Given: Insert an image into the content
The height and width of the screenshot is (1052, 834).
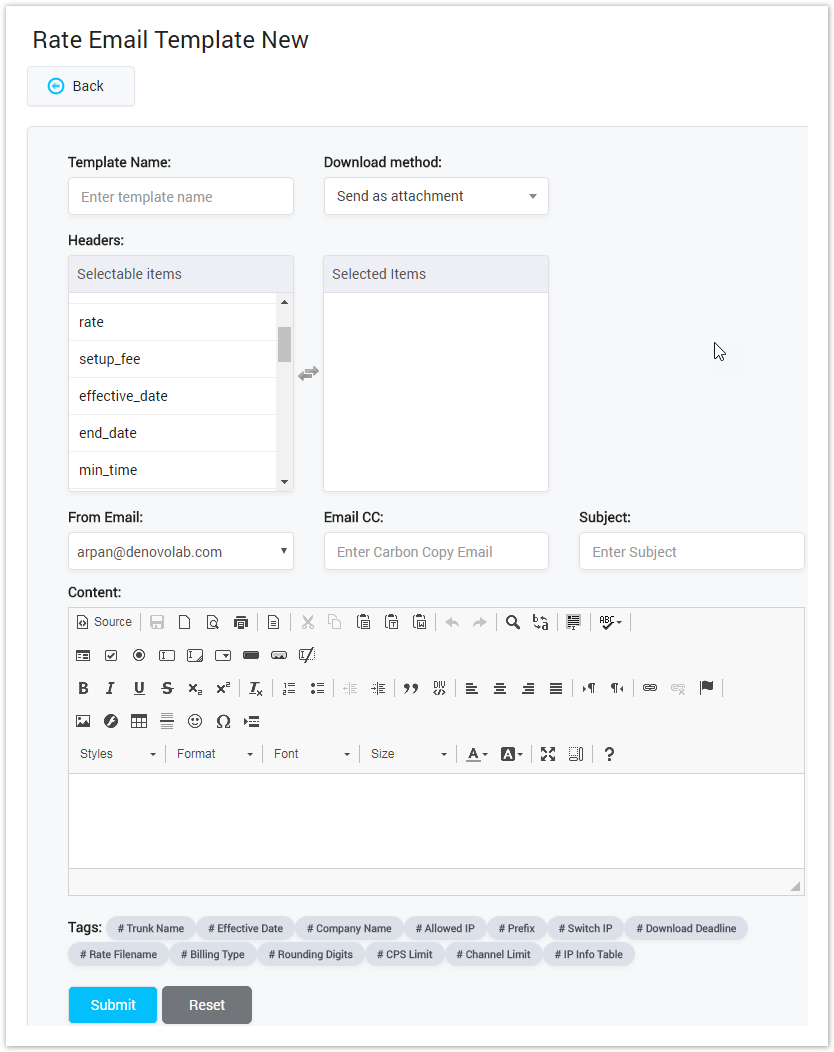Looking at the screenshot, I should coord(83,721).
